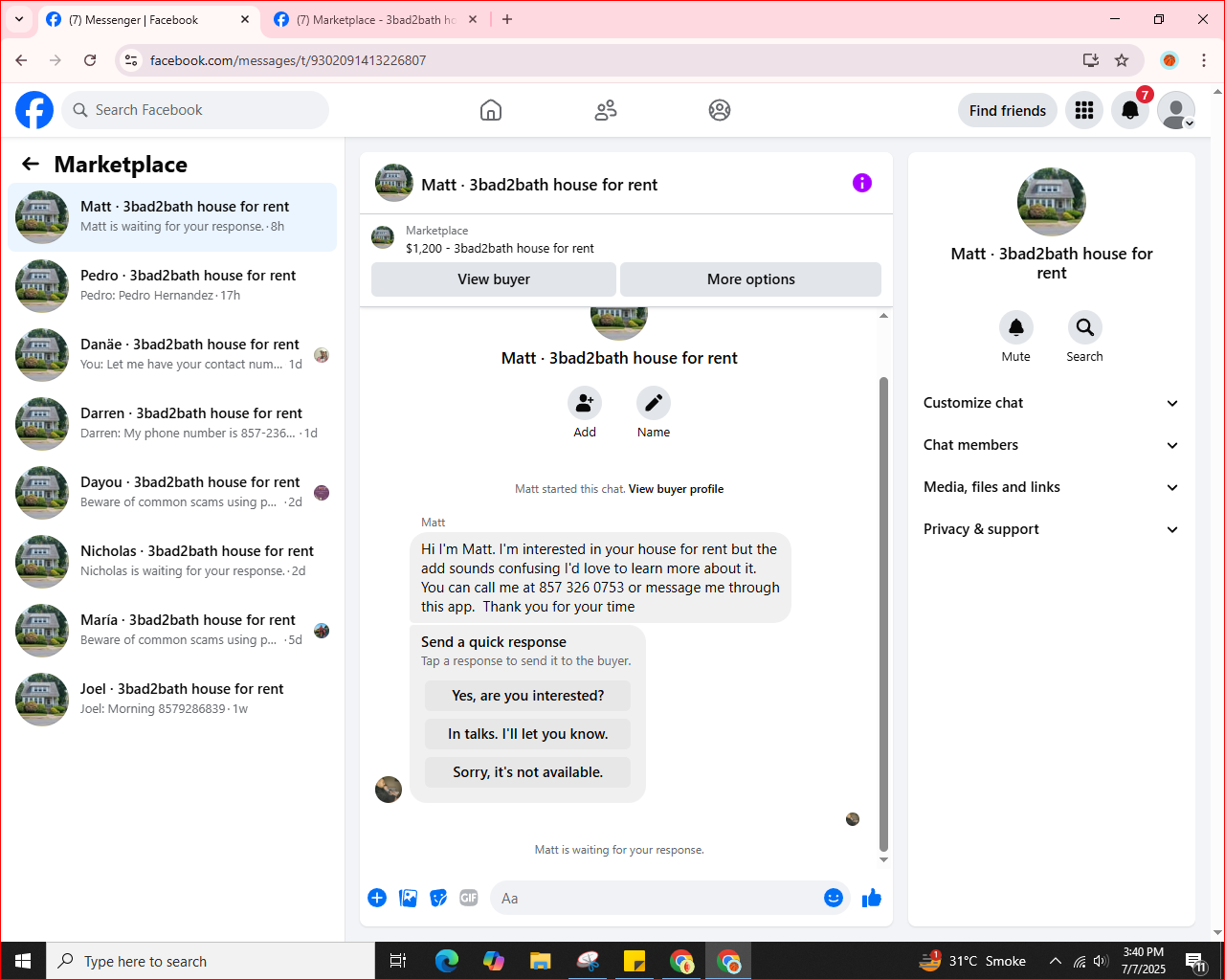Open Joel's house for rent conversation
Viewport: 1225px width, 980px height.
pos(172,700)
